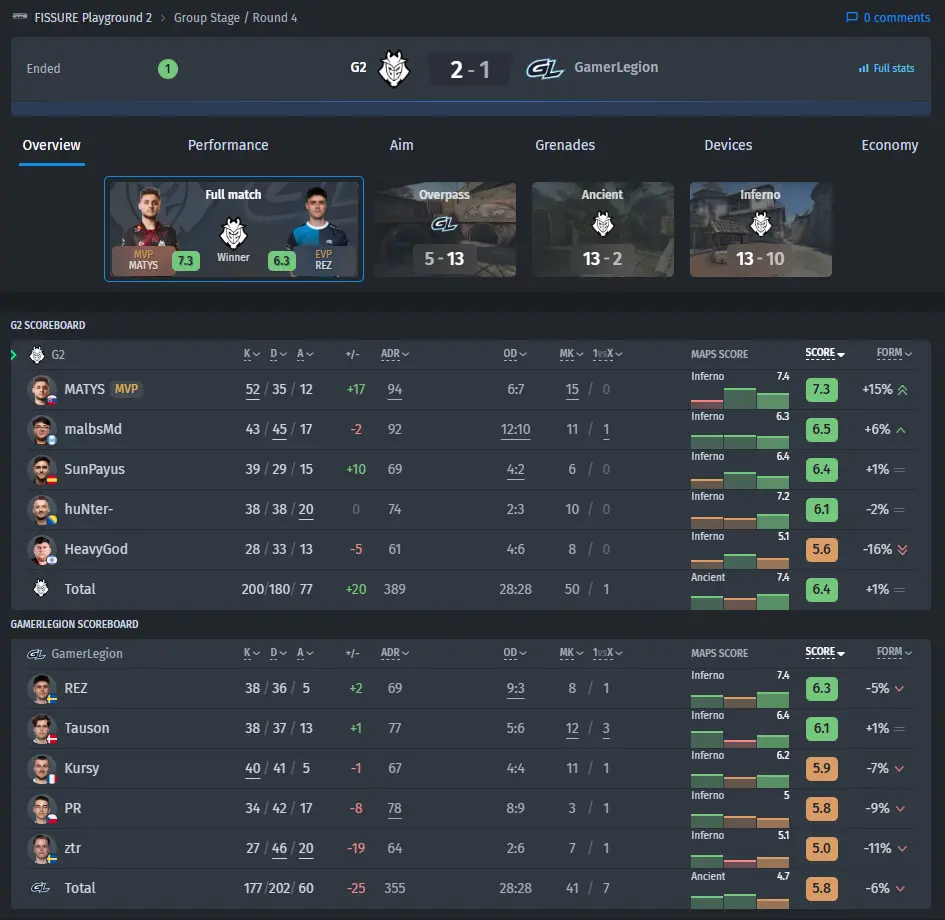
Task: Open Tauson player name link
Action: 87,728
